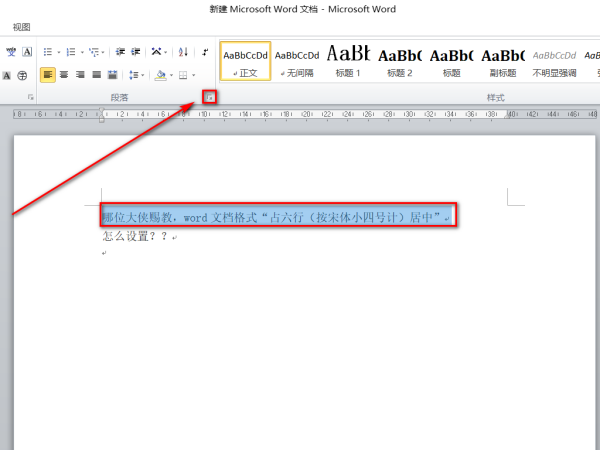This screenshot has height=450, width=600.
Task: Increase the paragraph indent
Action: pos(135,52)
